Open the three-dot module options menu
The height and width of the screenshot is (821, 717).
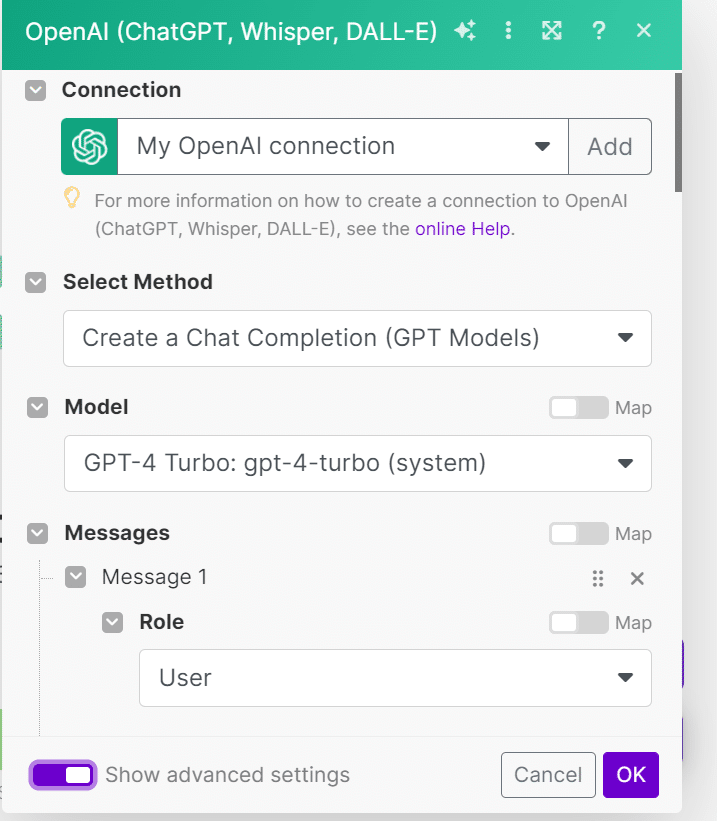pos(508,31)
